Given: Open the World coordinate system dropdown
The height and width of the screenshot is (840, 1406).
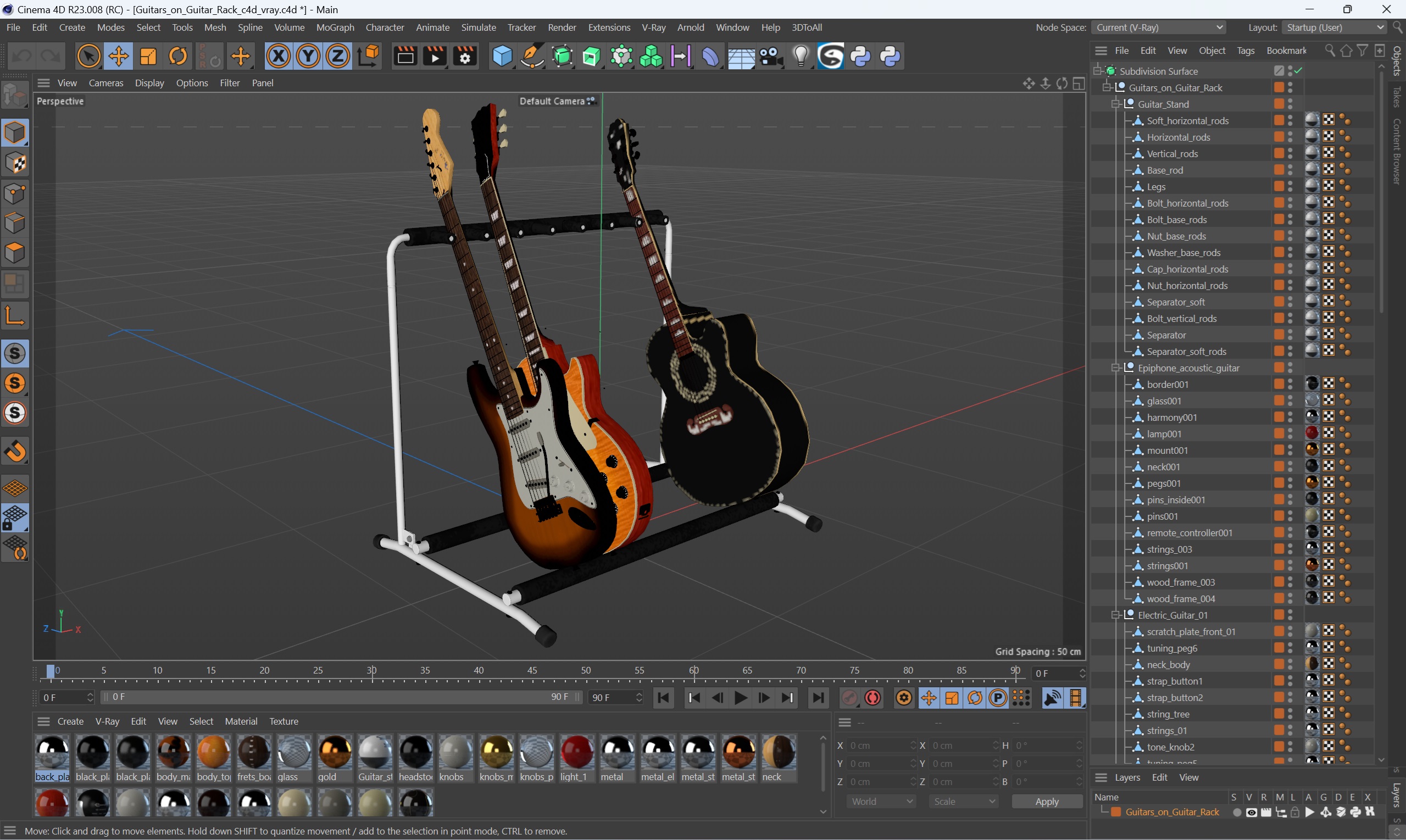Looking at the screenshot, I should [881, 802].
